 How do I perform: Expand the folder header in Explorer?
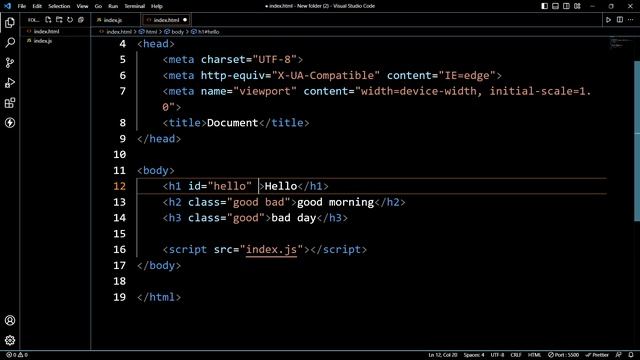[33, 20]
